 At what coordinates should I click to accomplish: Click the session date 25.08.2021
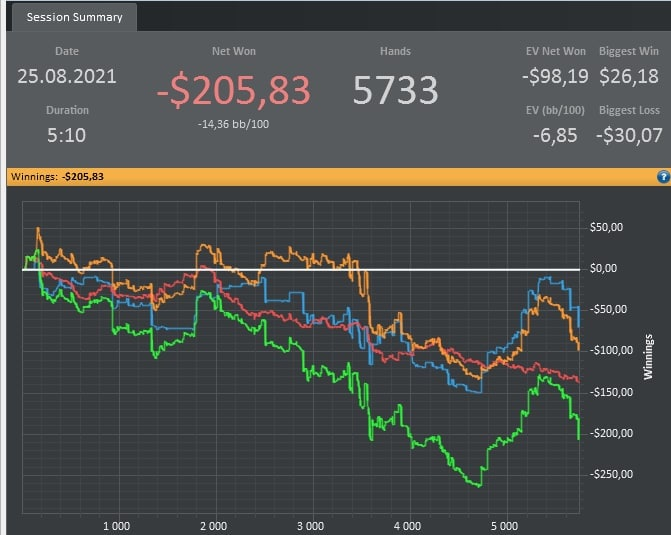67,77
